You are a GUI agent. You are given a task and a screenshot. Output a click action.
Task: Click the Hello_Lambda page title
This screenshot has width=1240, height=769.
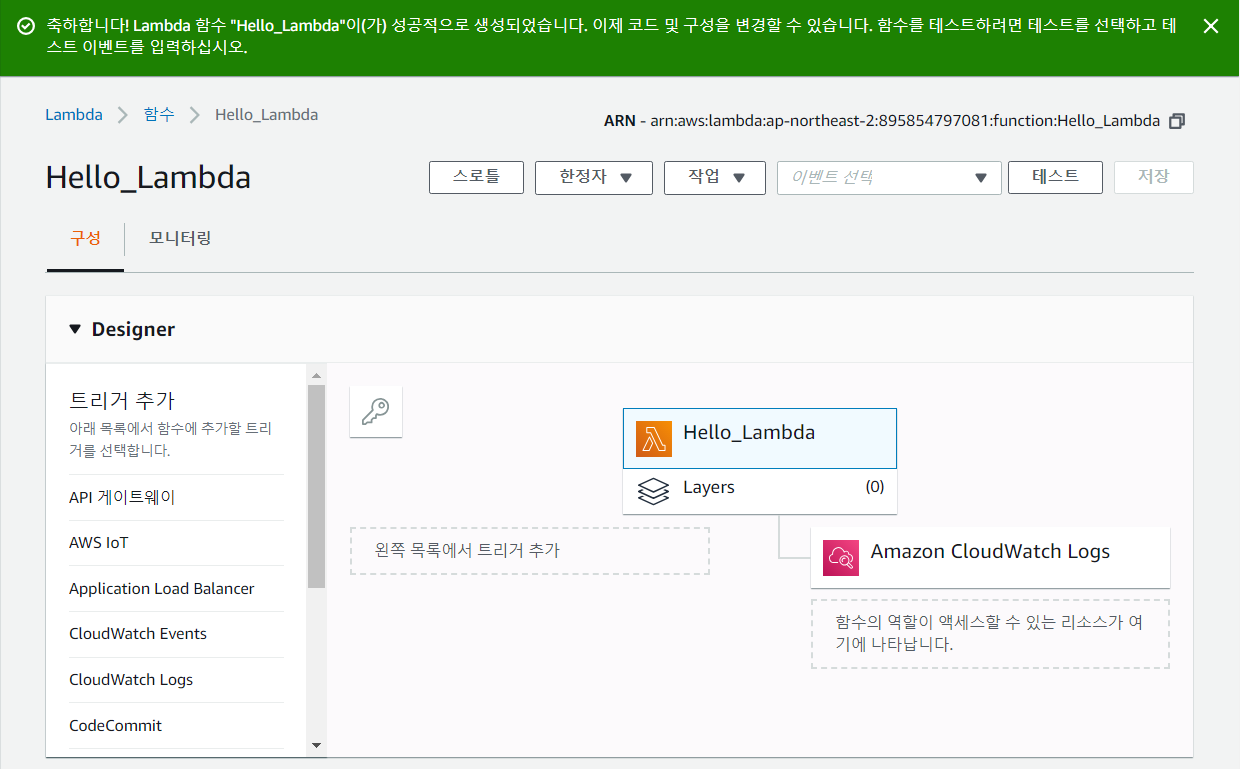coord(148,178)
